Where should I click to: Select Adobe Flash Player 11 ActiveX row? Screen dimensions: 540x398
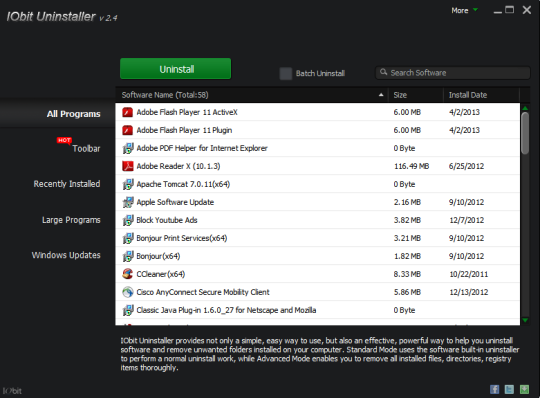pyautogui.click(x=317, y=112)
